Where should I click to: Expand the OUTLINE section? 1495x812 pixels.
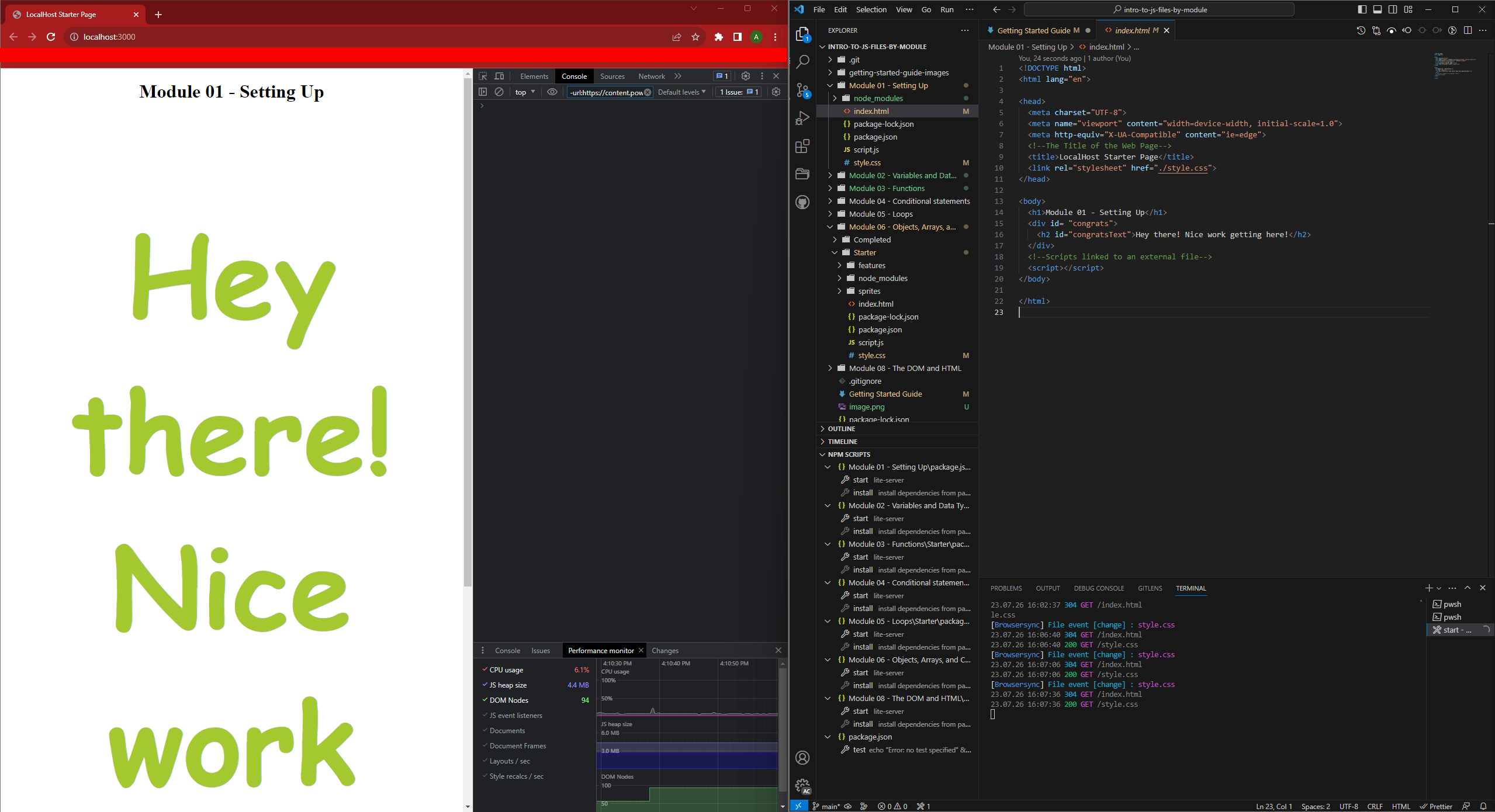(x=842, y=429)
